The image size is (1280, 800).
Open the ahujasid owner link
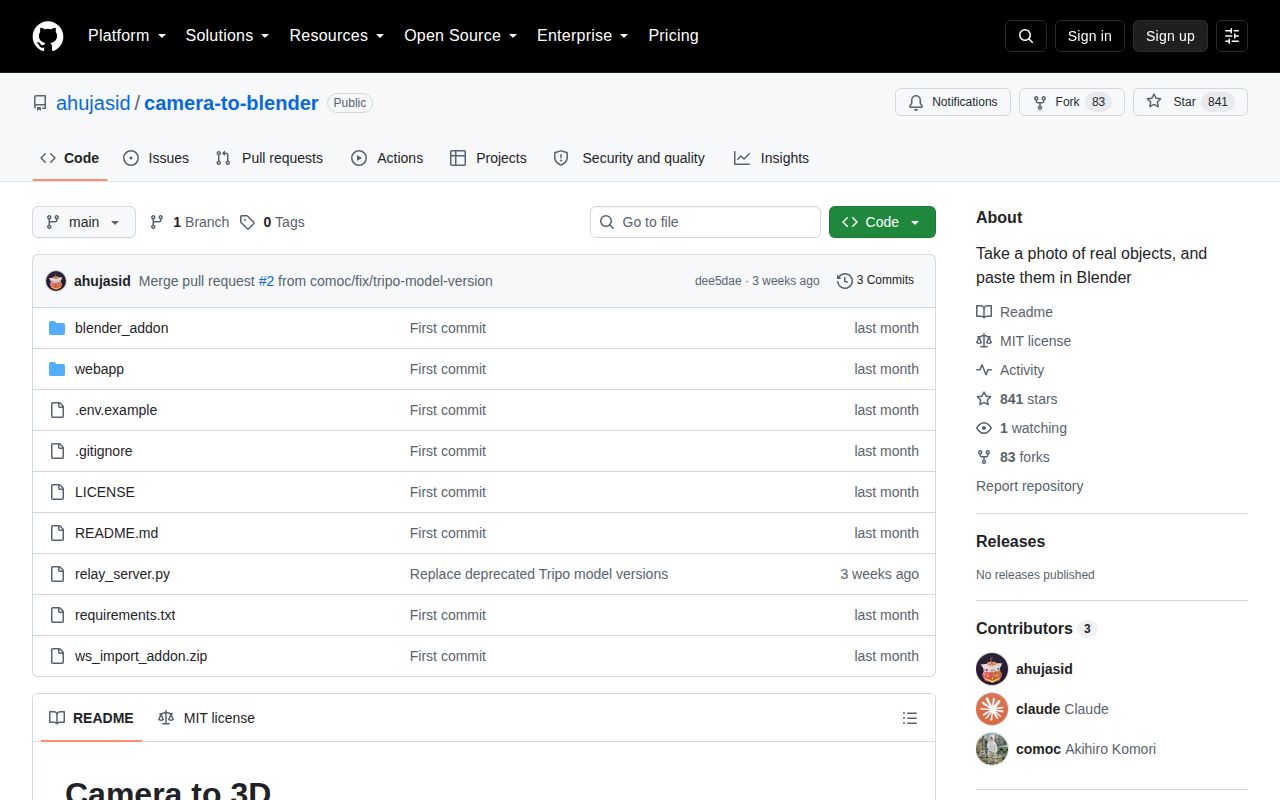[93, 103]
